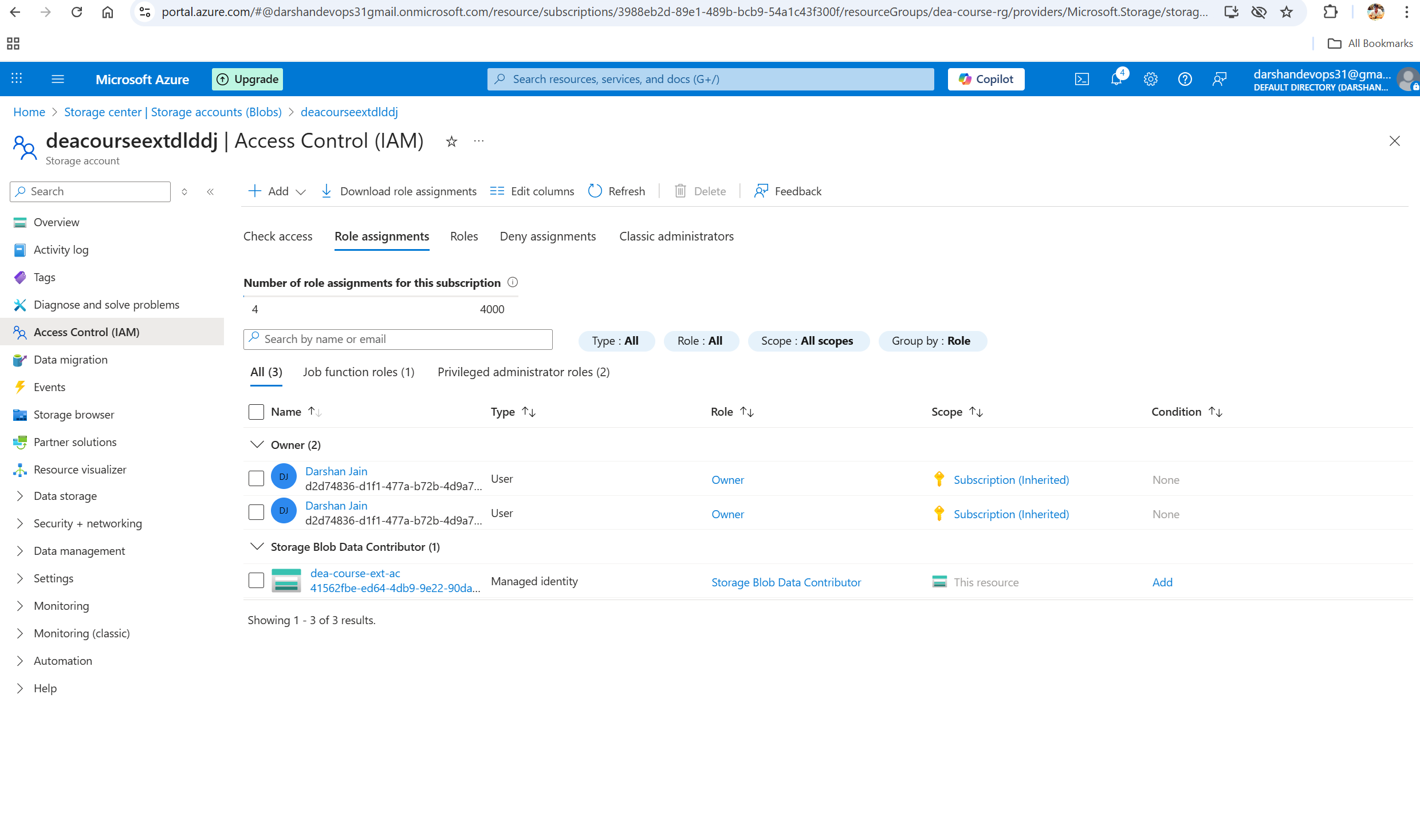Click the Search by name or email field
The image size is (1420, 840).
[398, 339]
